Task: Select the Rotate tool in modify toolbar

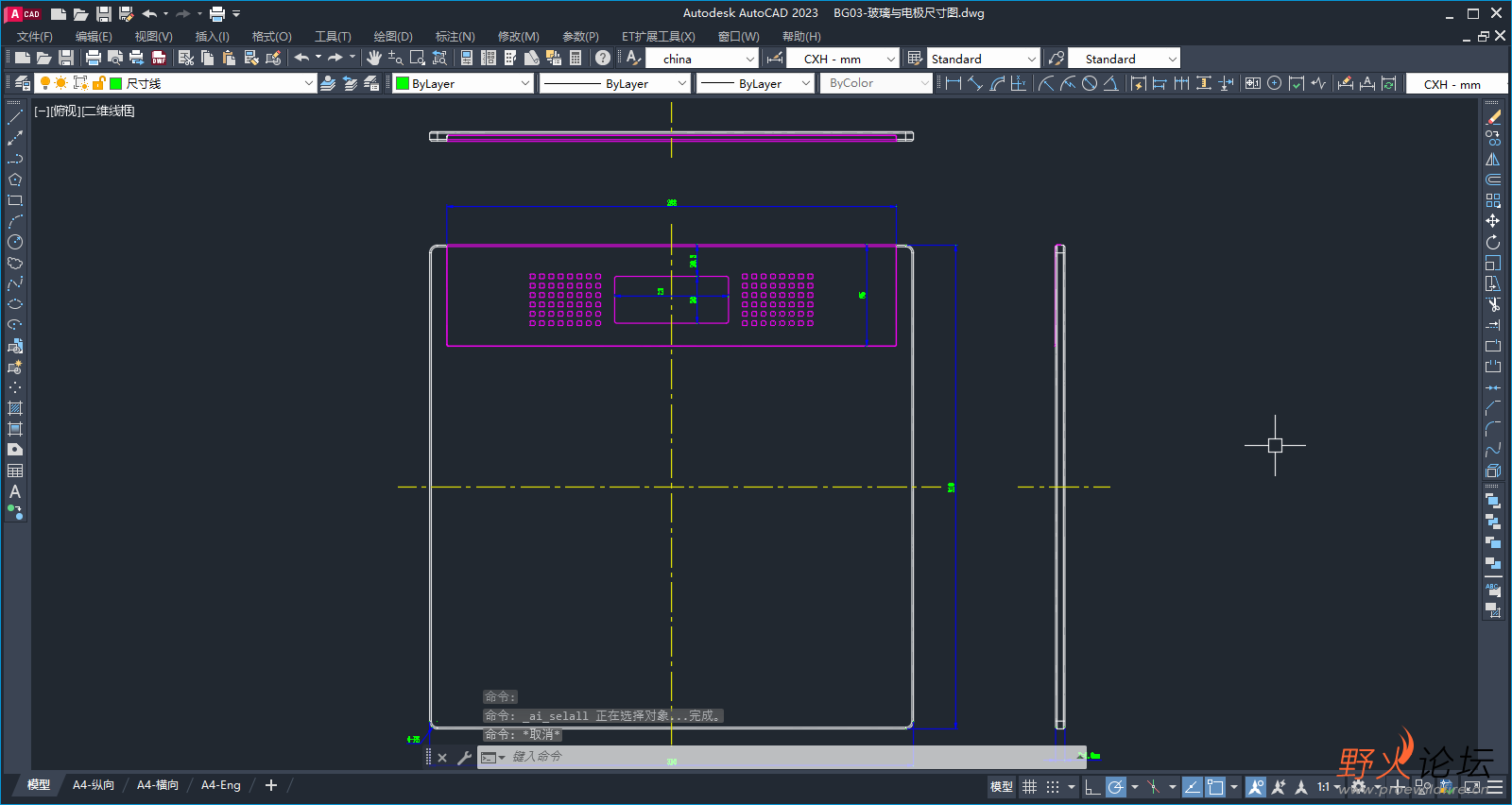Action: tap(1493, 242)
